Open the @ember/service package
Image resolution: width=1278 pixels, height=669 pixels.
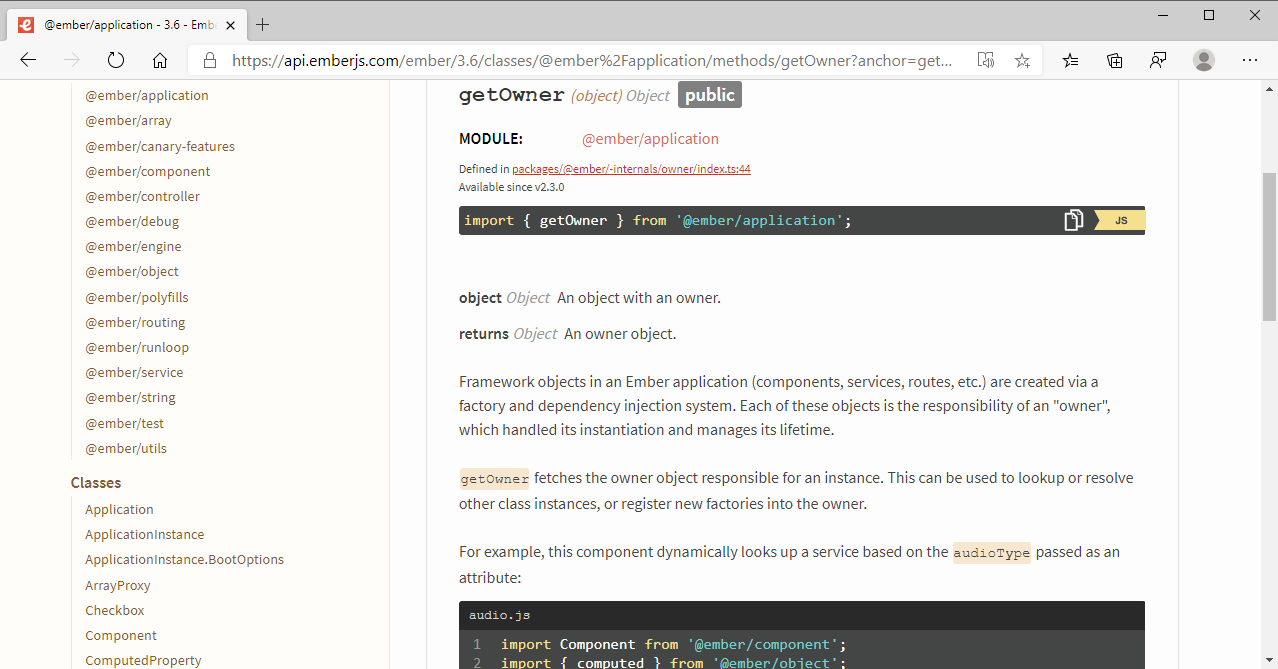point(134,372)
